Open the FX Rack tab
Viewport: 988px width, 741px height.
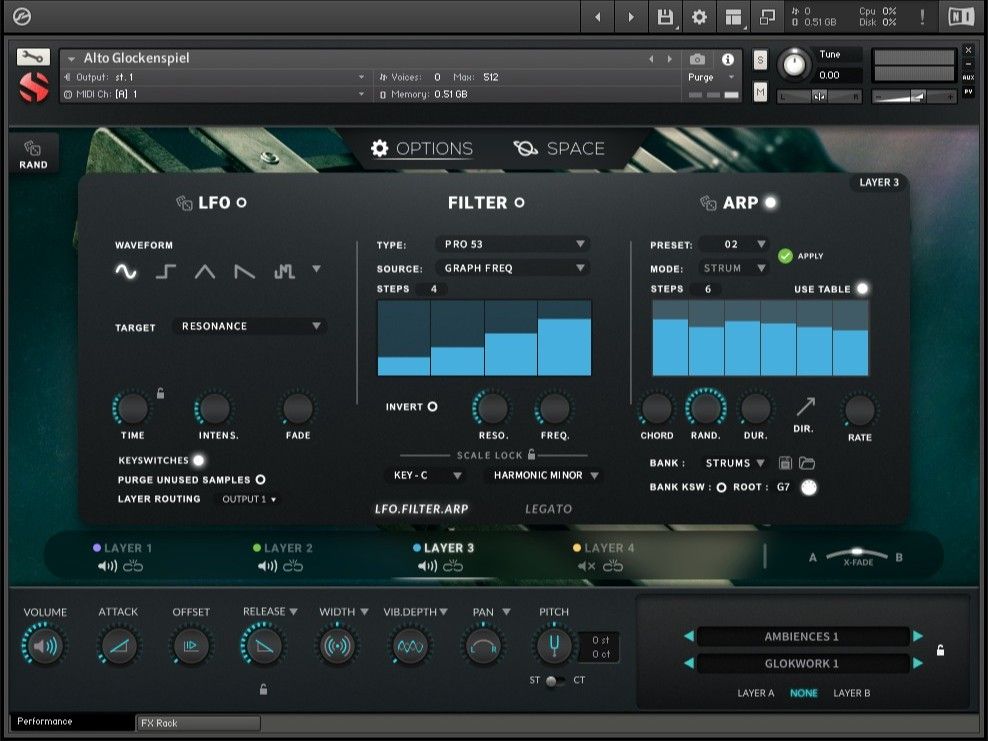(x=196, y=723)
